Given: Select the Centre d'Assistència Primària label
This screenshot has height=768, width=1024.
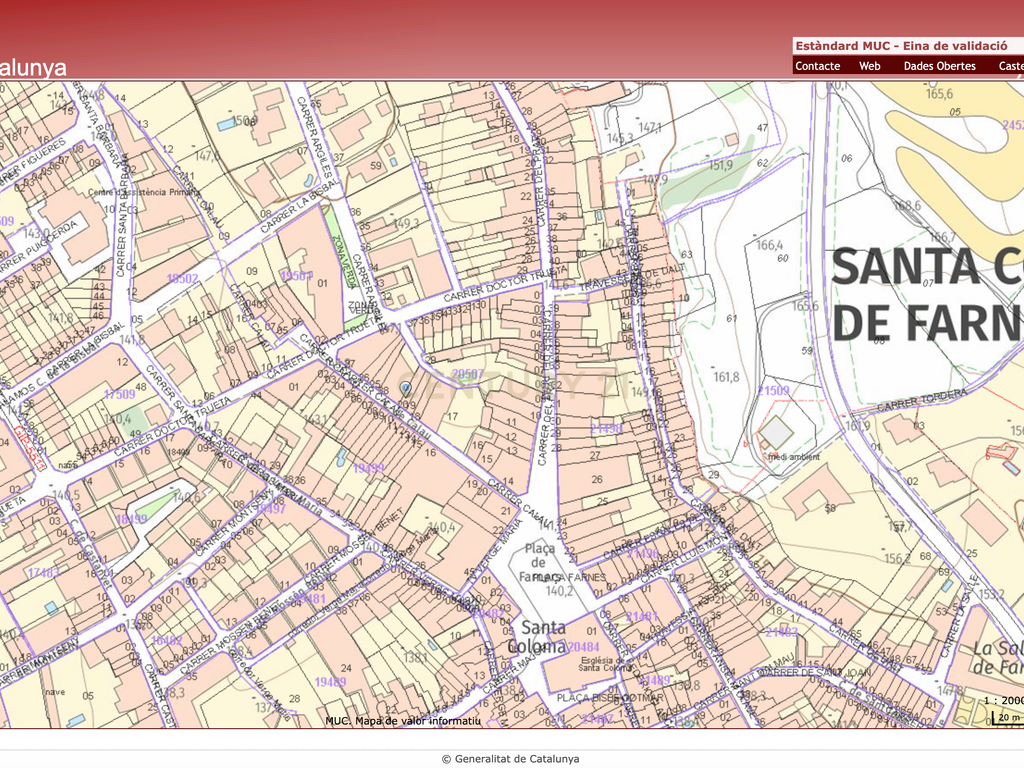Looking at the screenshot, I should 144,192.
